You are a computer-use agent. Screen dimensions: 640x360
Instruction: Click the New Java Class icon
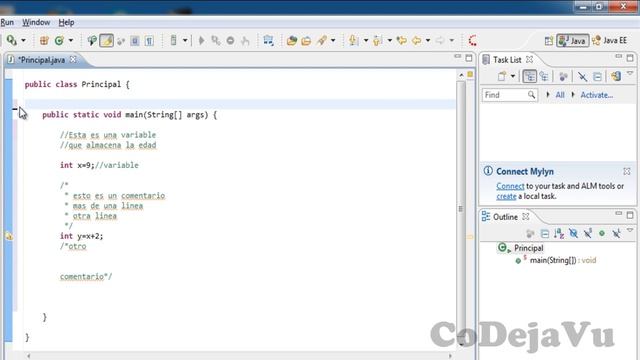tap(59, 40)
